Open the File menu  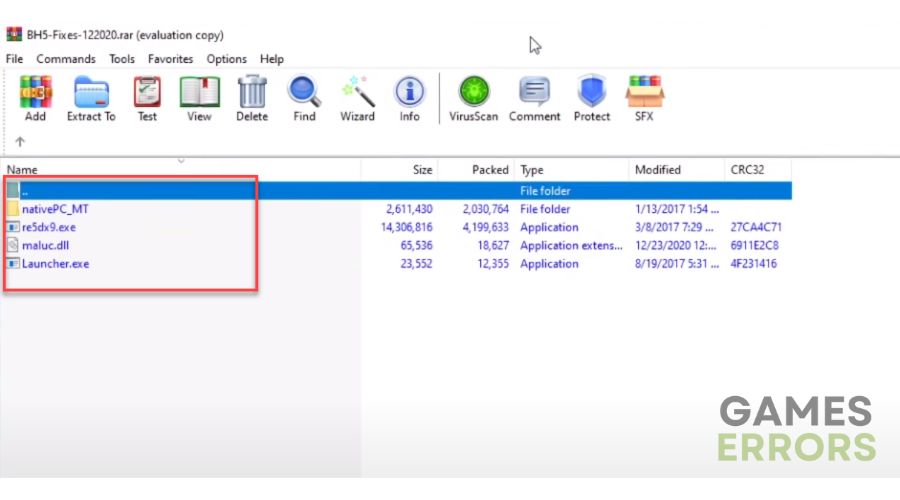coord(14,59)
